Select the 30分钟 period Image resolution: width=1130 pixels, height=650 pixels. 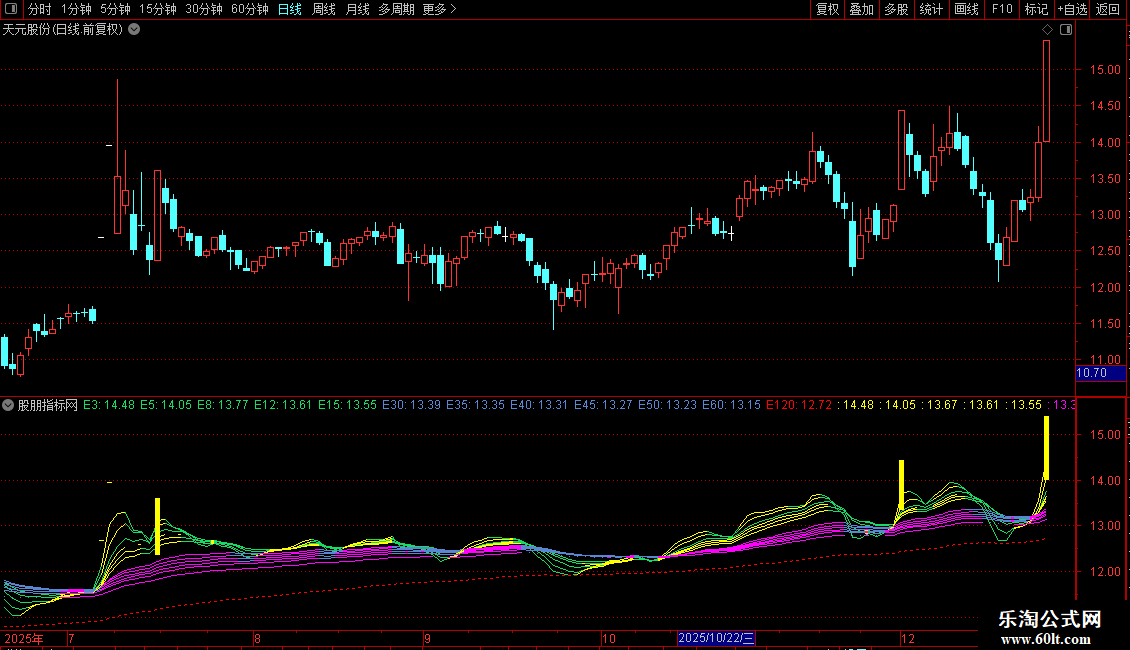[x=204, y=9]
